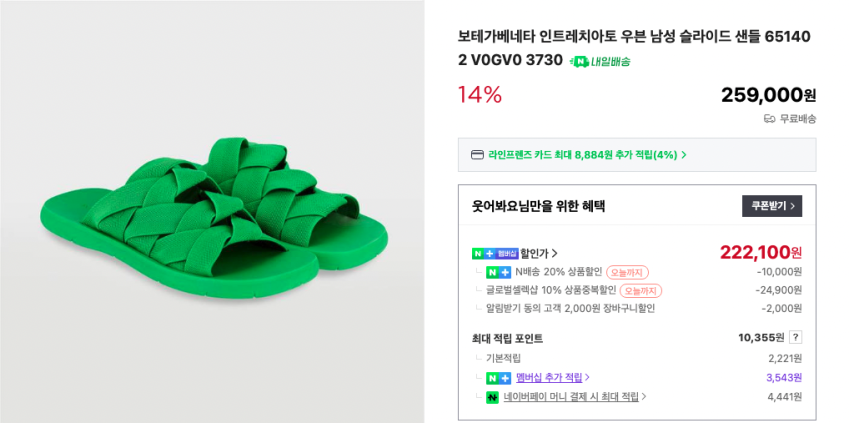
Task: Click the 쿠폰받기 coupon button
Action: point(771,207)
